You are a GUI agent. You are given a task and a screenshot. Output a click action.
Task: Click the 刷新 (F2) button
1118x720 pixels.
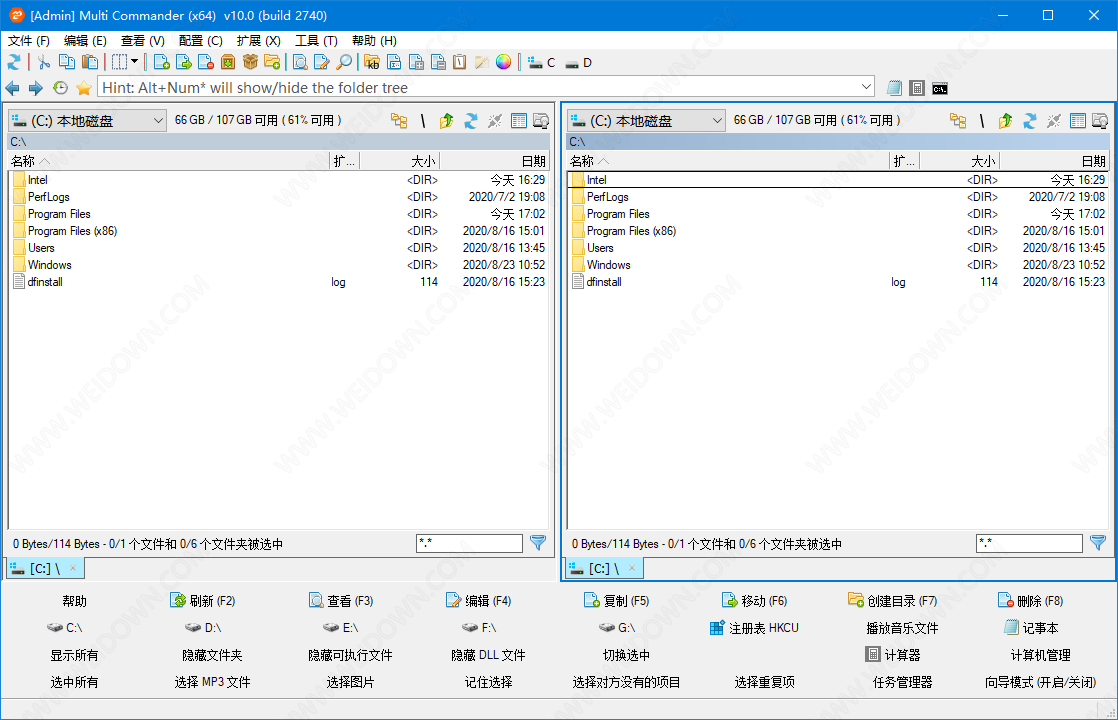tap(203, 601)
